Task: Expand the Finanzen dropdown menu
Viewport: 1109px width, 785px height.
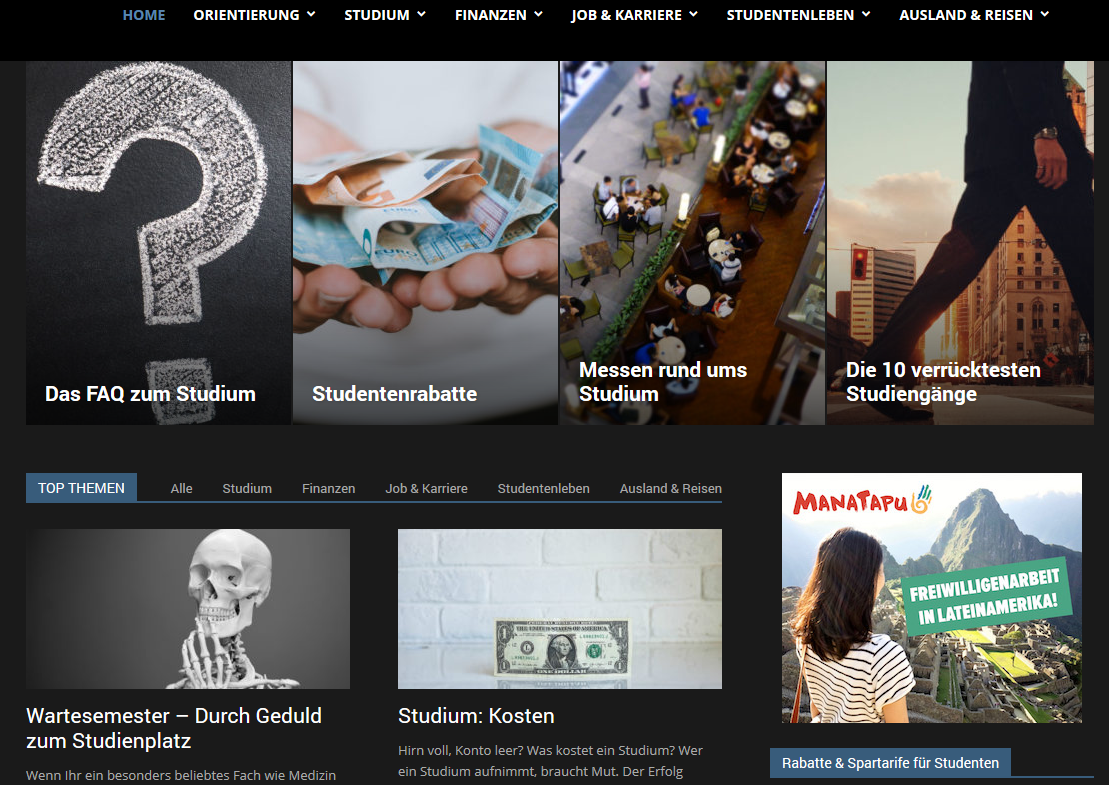Action: coord(498,15)
